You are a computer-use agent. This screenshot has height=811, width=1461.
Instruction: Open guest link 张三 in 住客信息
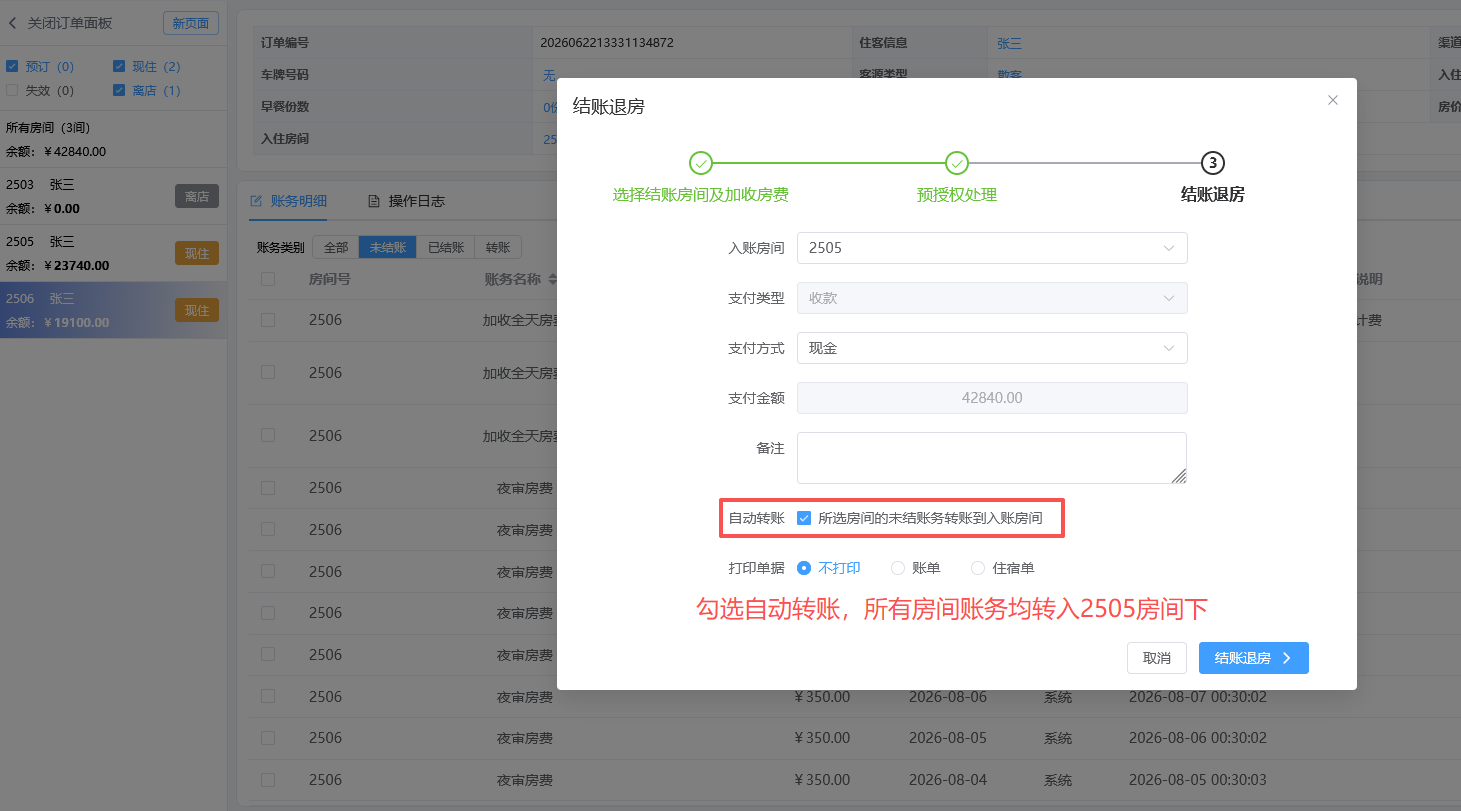(x=1009, y=44)
